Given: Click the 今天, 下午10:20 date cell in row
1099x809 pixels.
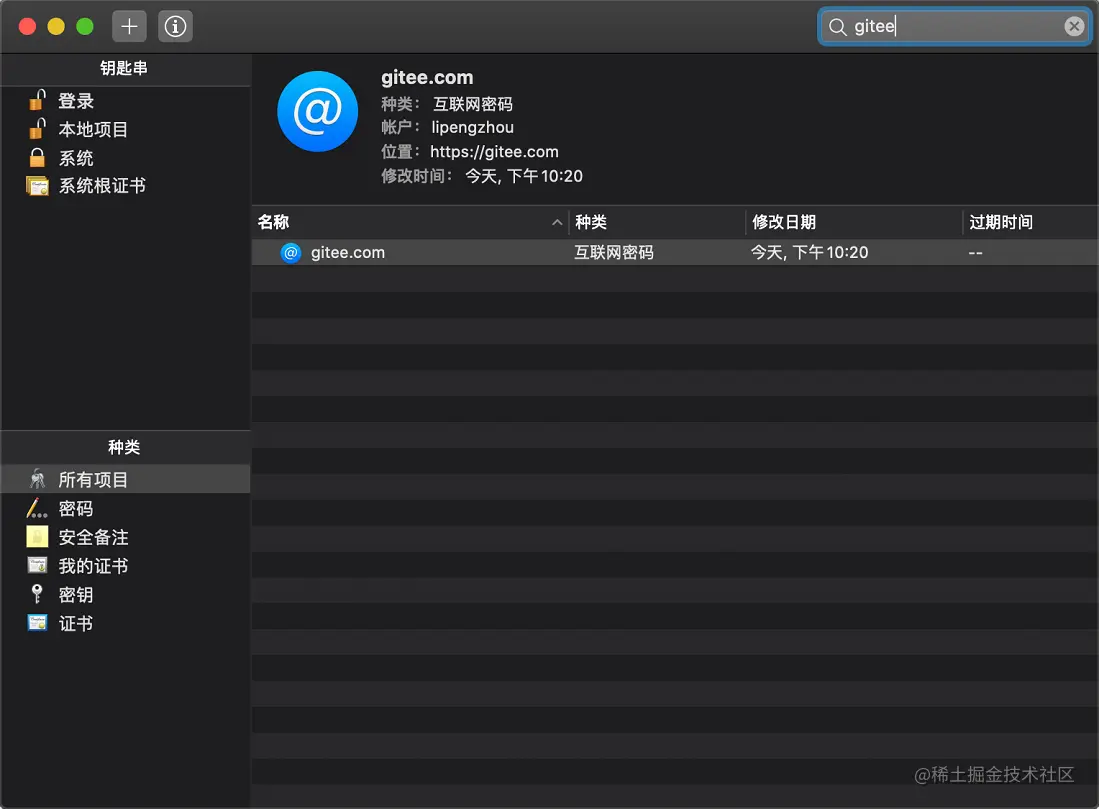Looking at the screenshot, I should pos(810,252).
